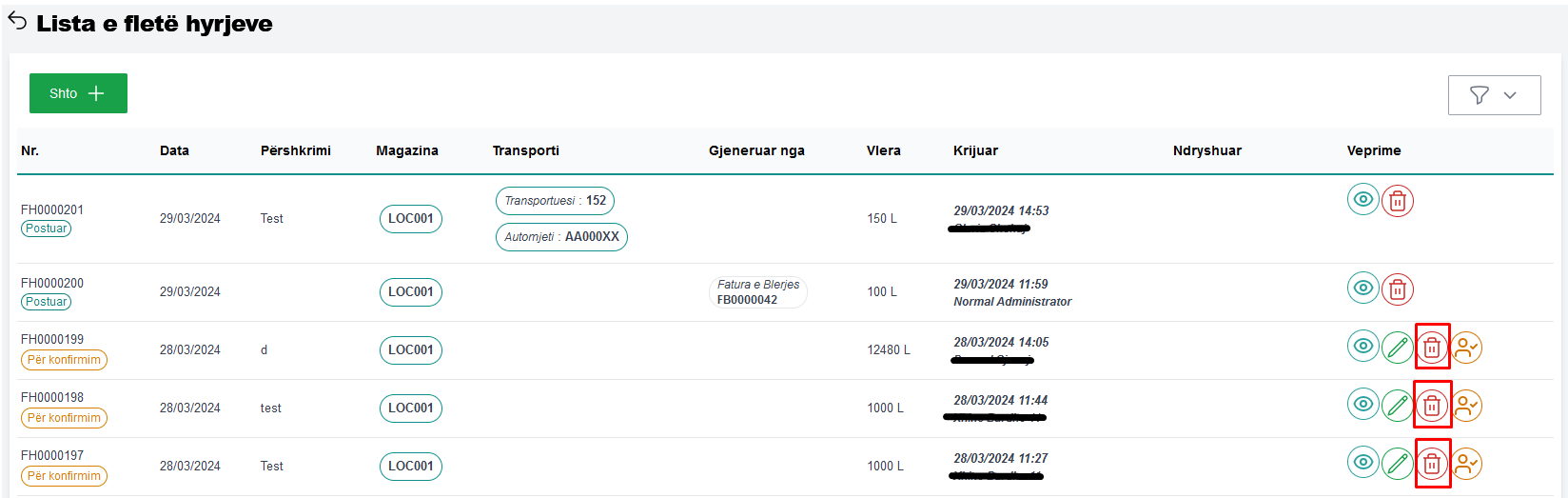Open the Fatura e Blerjes FB0000042 link
1568x498 pixels.
pos(757,292)
